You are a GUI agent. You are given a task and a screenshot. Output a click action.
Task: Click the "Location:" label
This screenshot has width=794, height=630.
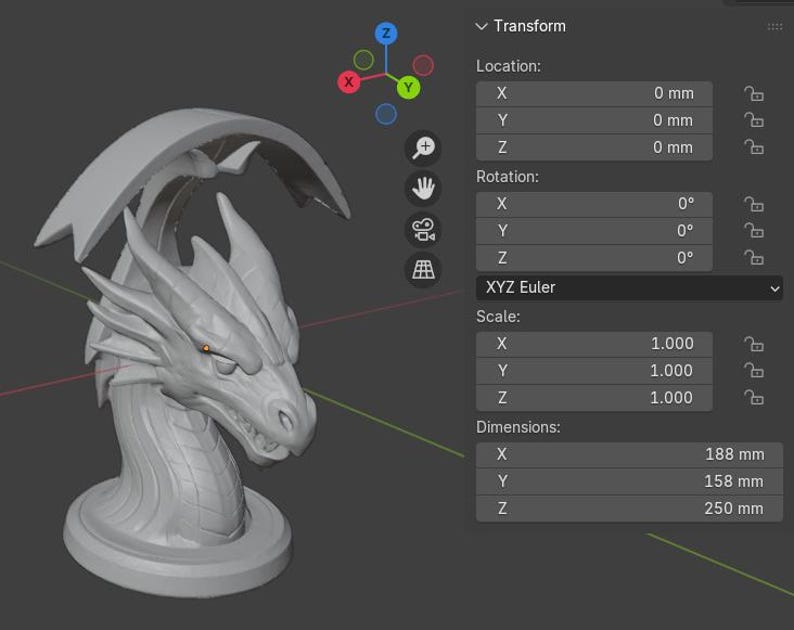click(508, 66)
